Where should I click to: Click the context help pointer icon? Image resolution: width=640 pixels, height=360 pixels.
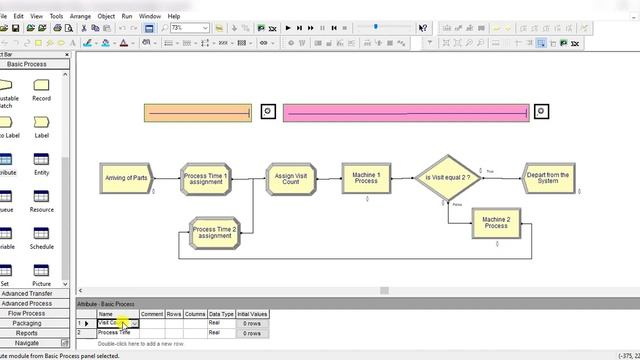coord(423,28)
